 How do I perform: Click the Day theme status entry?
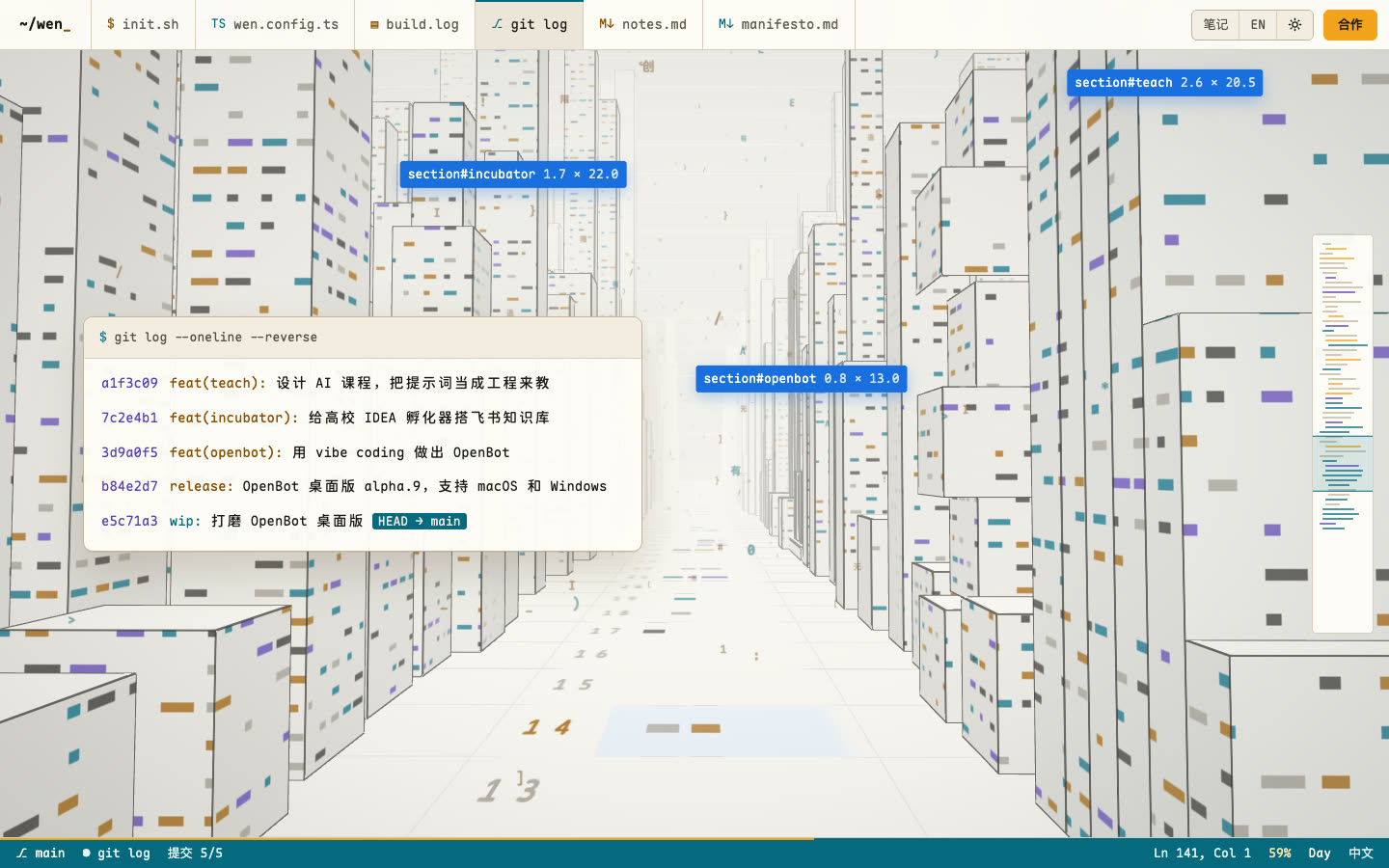1320,854
